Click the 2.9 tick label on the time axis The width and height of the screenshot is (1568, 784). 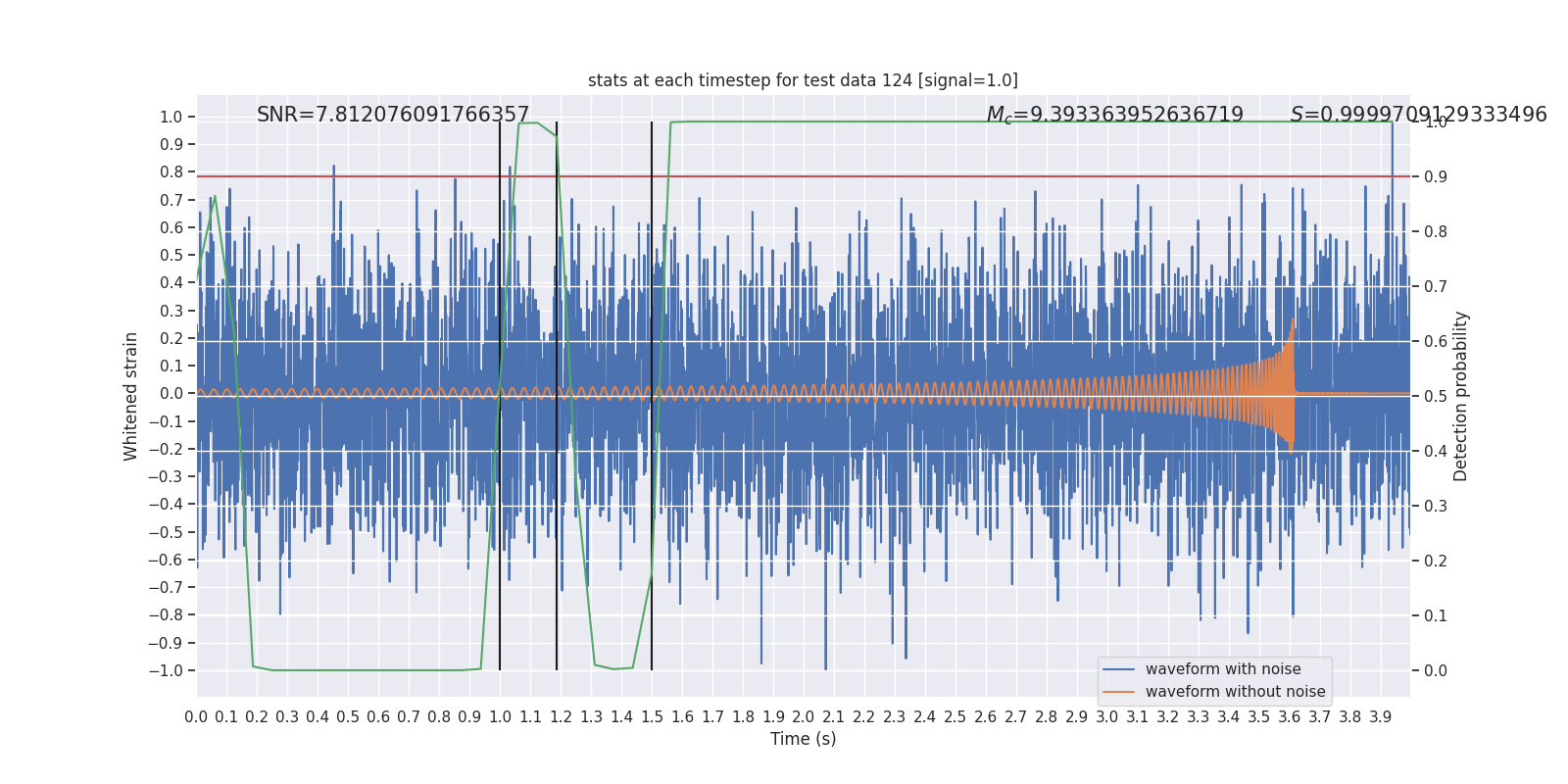pos(1077,717)
